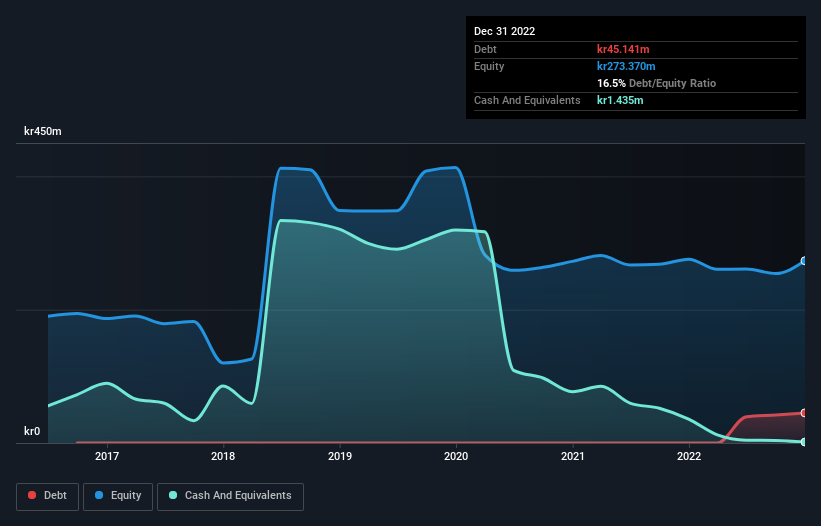
Task: Click the blue Equity endpoint marker
Action: coord(804,261)
